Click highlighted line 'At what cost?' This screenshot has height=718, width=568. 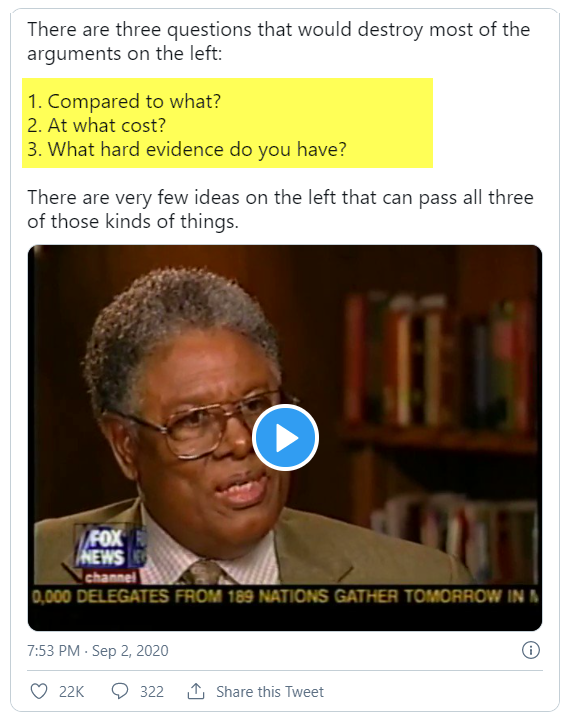pos(96,125)
